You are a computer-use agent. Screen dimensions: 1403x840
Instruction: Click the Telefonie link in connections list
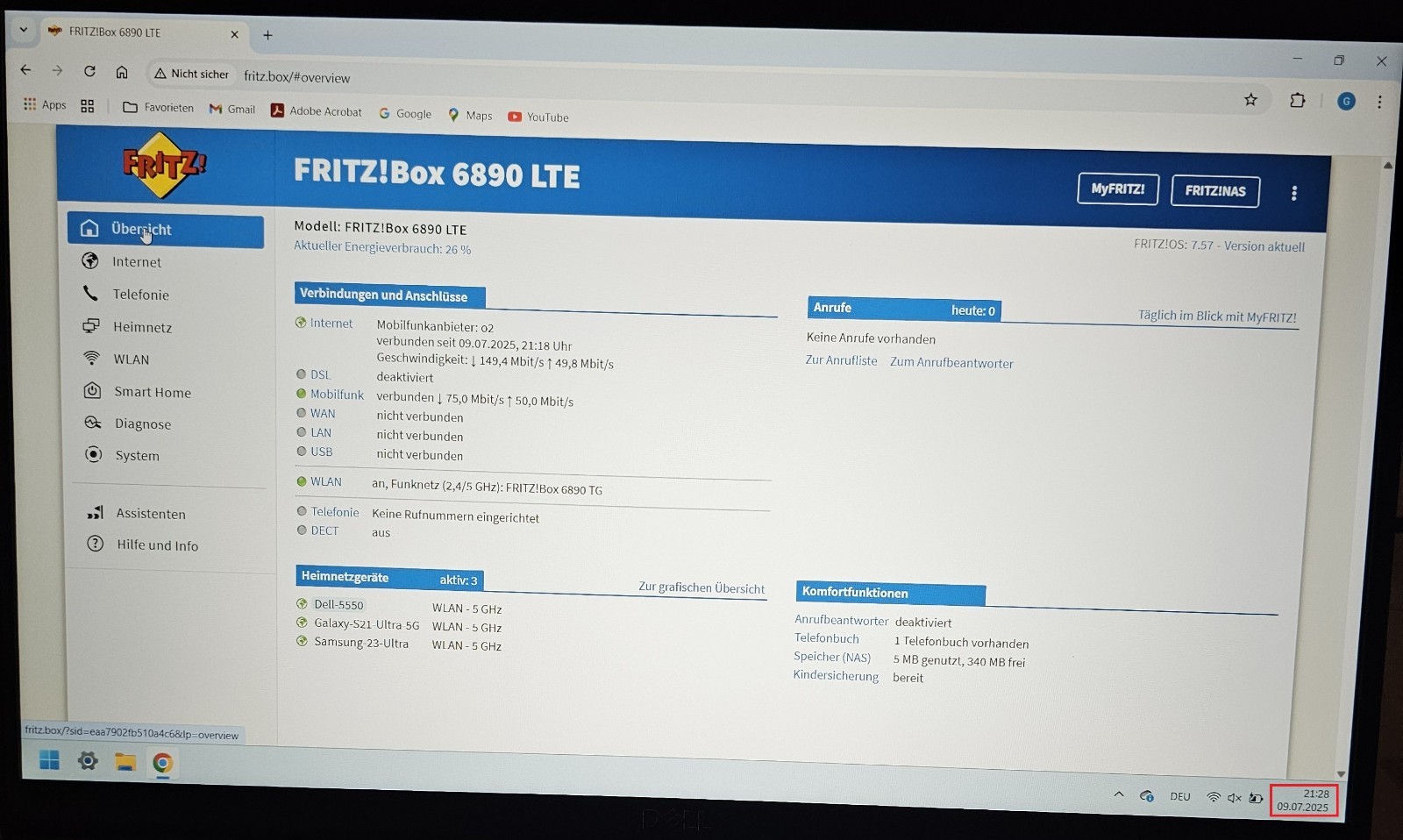(335, 512)
